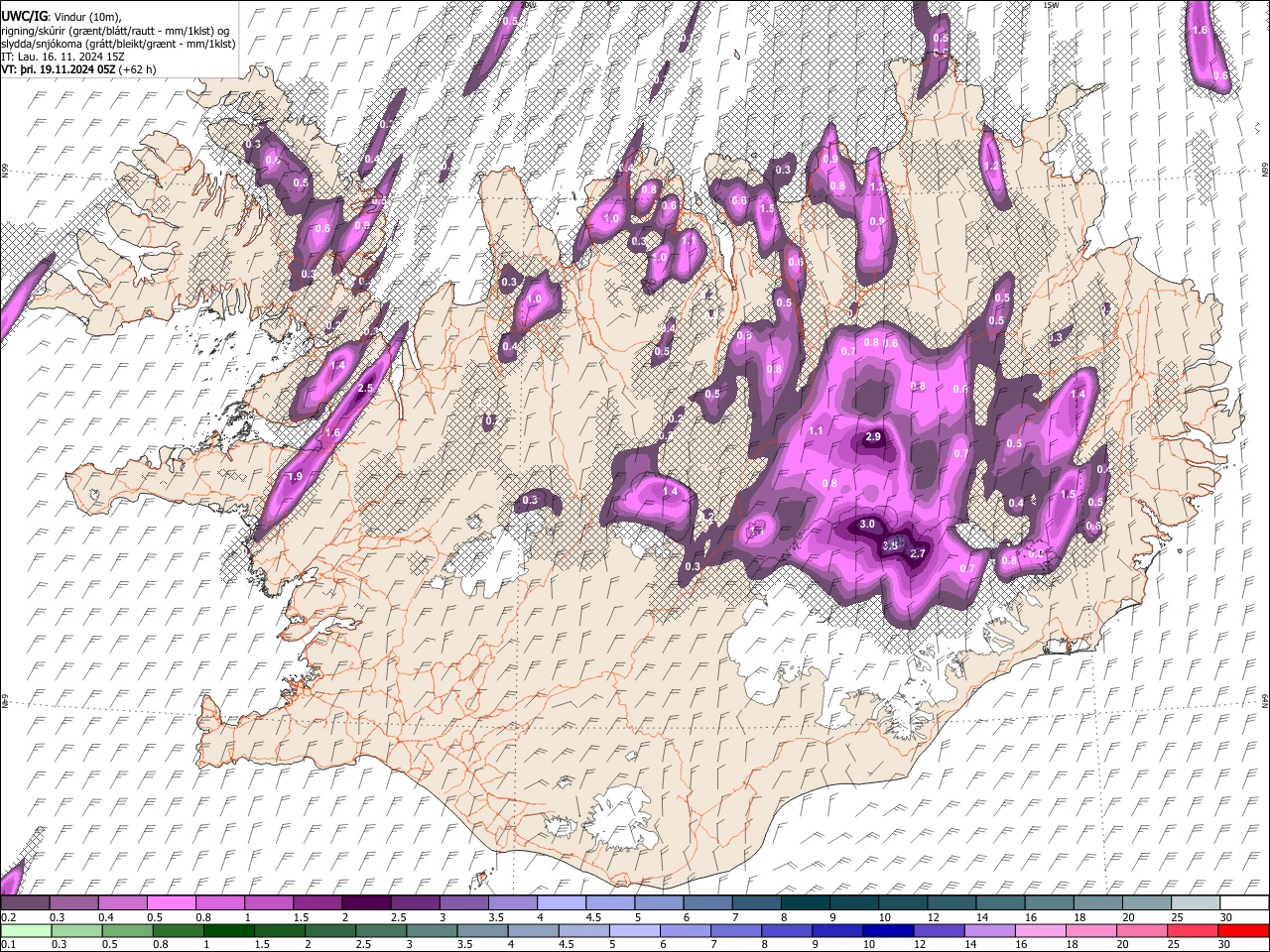Click the 'IT: Lau. 16. 11. 2024 15Z' line

point(63,57)
